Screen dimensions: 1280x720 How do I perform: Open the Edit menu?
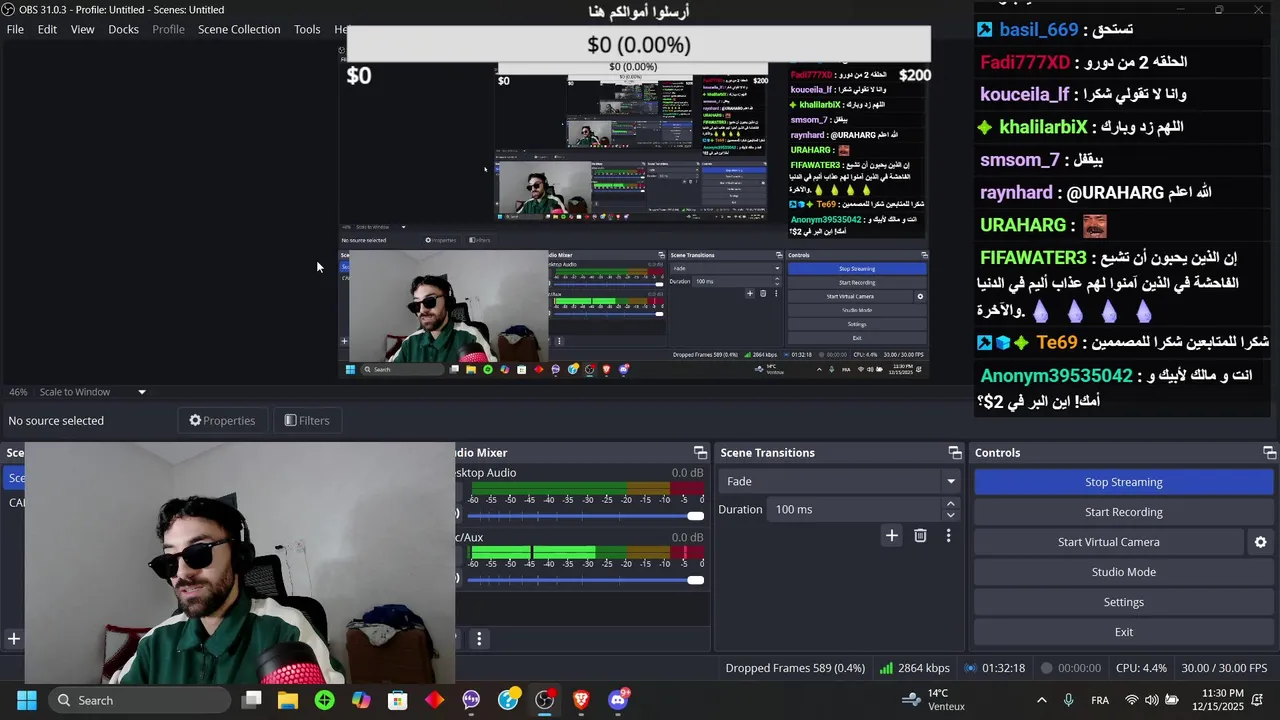(x=47, y=29)
